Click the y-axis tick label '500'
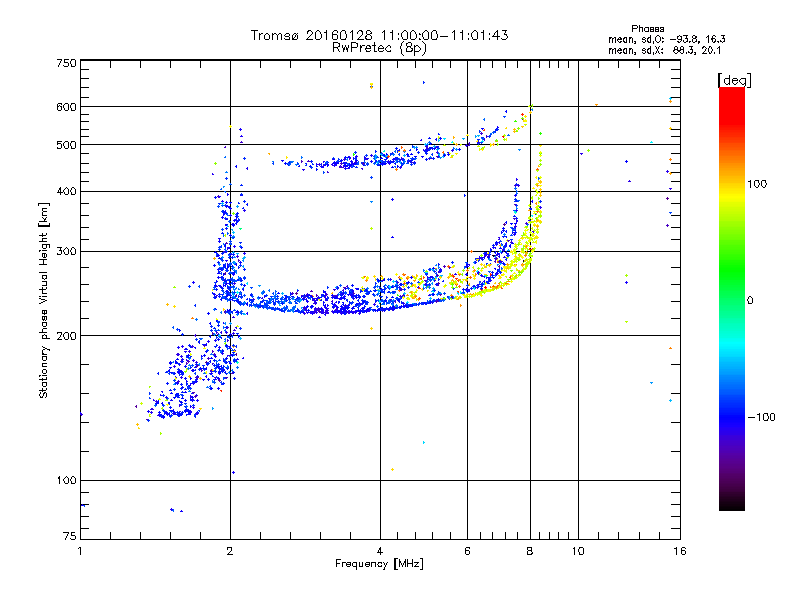800x600 pixels. pyautogui.click(x=66, y=145)
